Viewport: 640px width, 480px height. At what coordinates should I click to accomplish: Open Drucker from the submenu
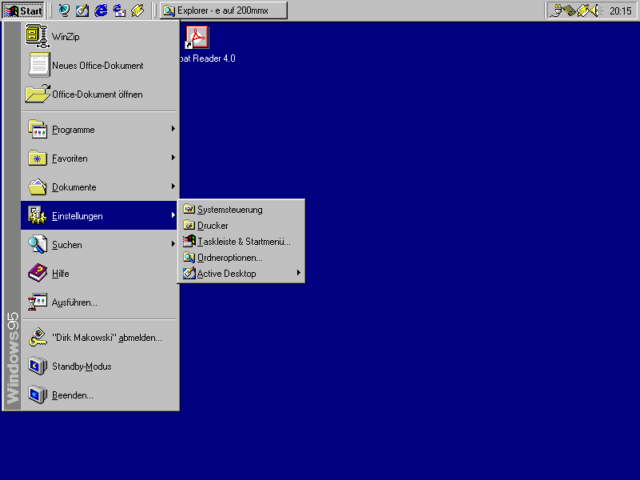coord(241,225)
